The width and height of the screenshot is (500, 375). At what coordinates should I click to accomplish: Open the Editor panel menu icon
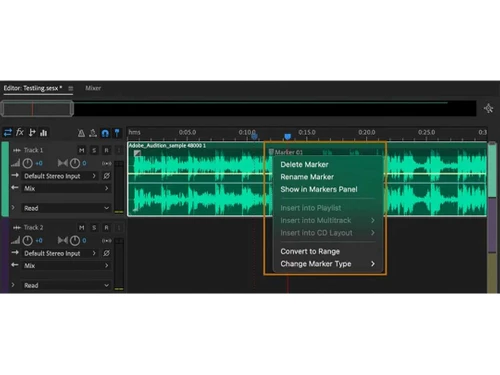click(x=71, y=88)
